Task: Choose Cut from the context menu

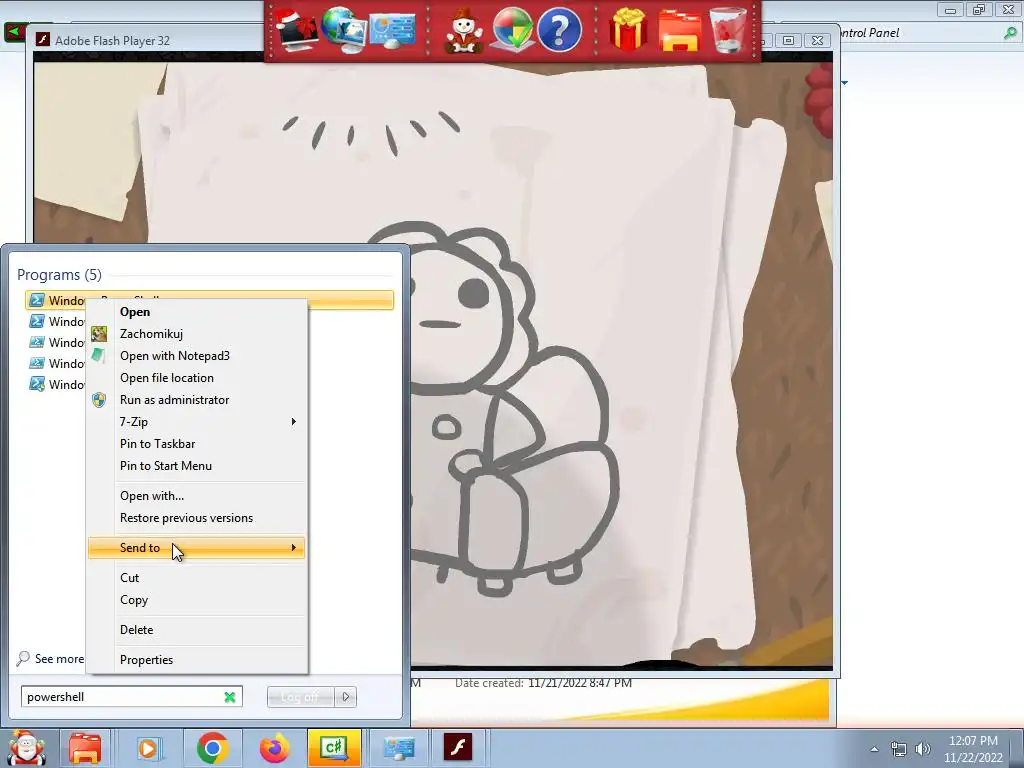Action: [129, 577]
